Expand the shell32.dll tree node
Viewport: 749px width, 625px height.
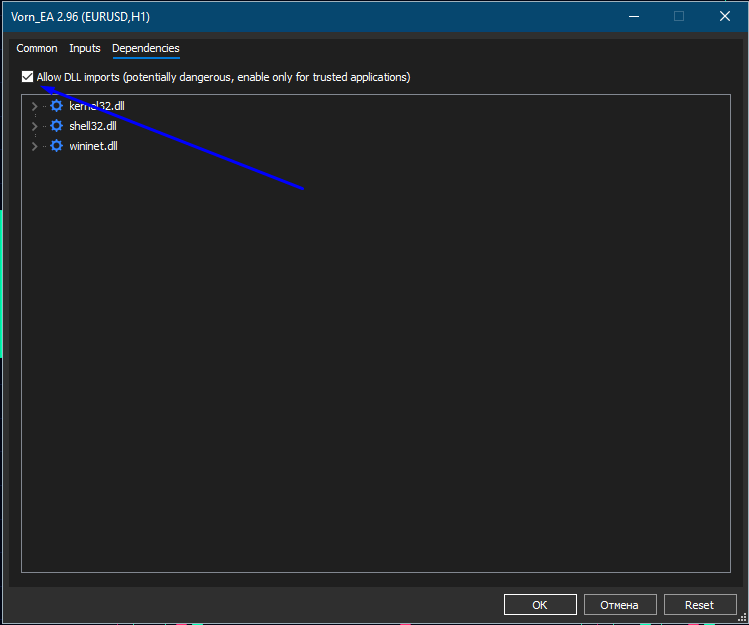[34, 126]
